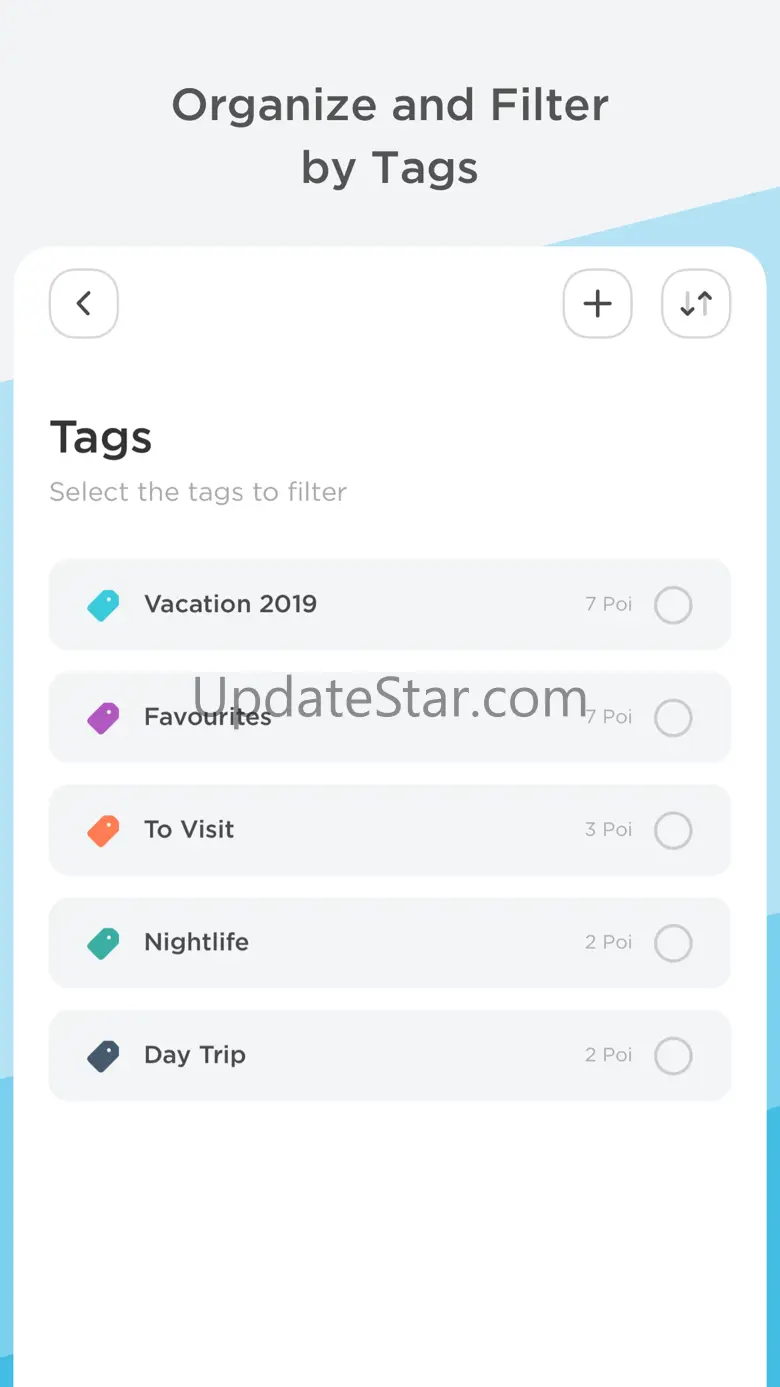Screen dimensions: 780x1387
Task: Enable the Day Trip filter circle
Action: point(673,1056)
